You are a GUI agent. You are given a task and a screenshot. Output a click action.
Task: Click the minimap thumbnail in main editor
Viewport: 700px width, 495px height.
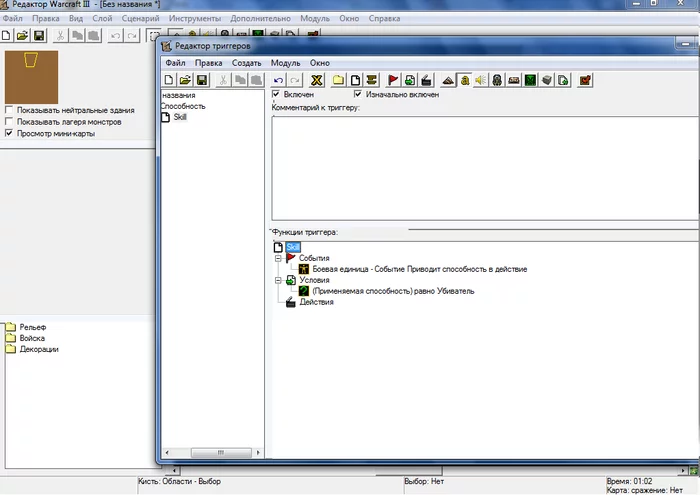click(x=31, y=77)
